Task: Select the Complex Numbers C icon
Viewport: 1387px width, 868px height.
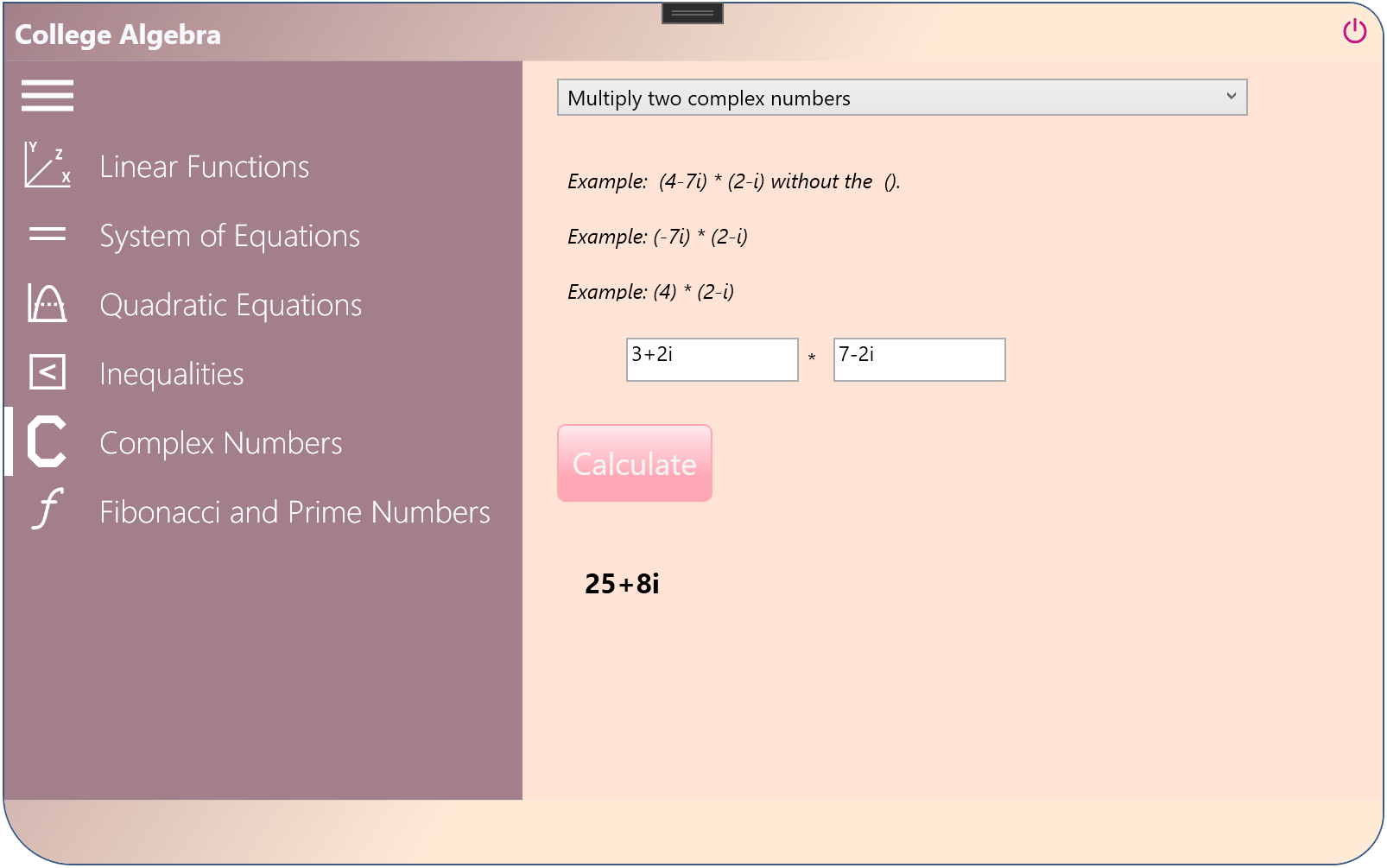Action: click(x=45, y=442)
